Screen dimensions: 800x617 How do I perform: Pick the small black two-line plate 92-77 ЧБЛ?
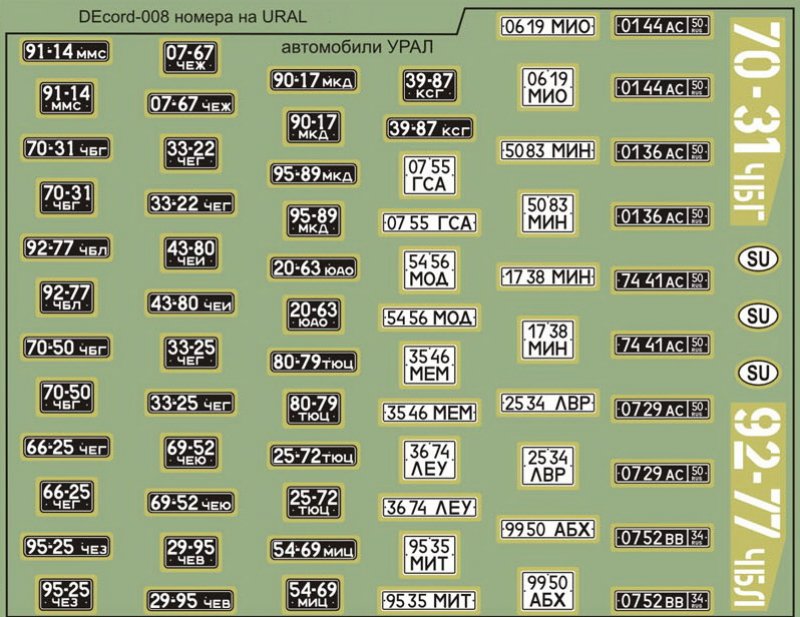tap(67, 297)
